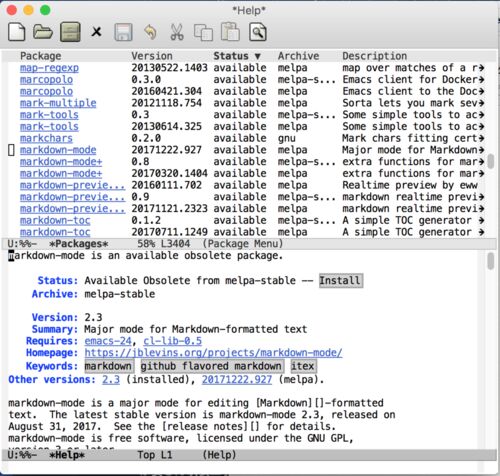Open the mark-multiple package link
The image size is (500, 476).
click(x=58, y=103)
